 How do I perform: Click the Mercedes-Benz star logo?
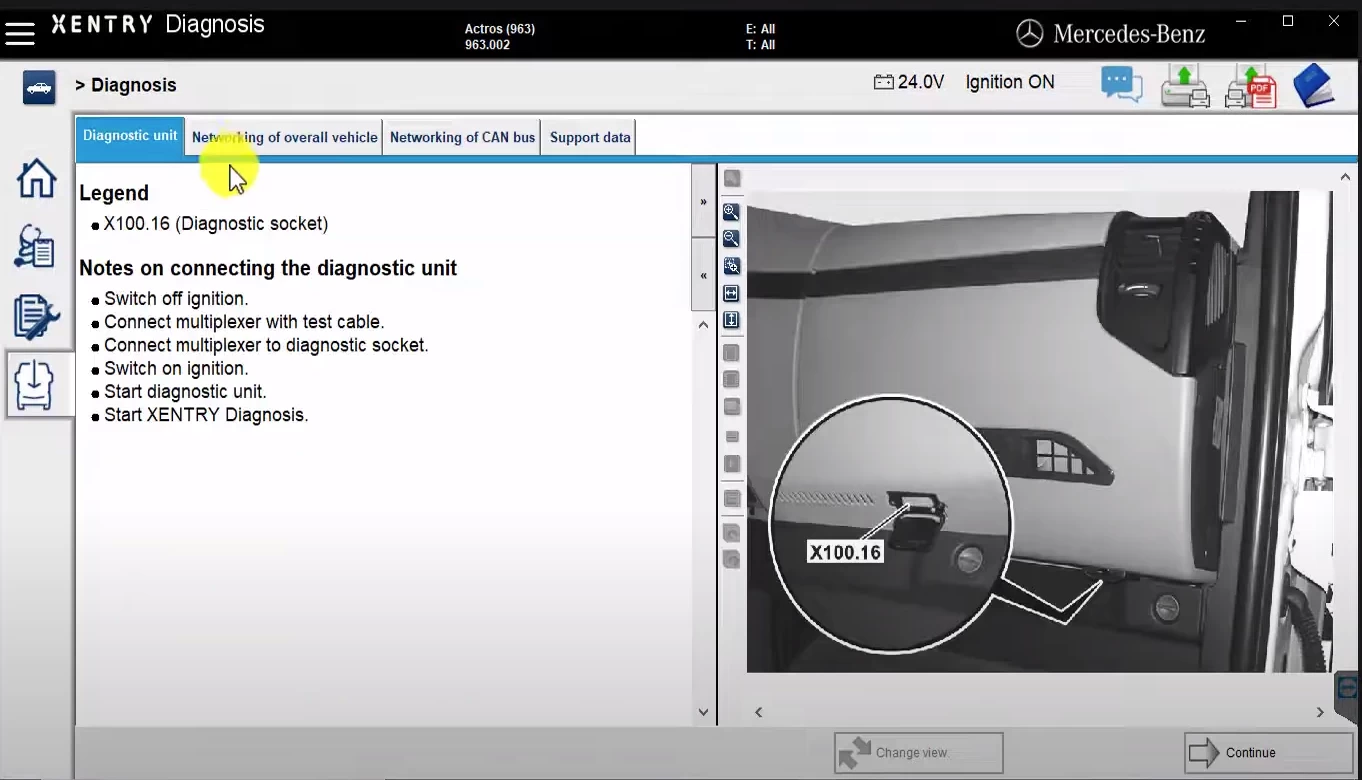pos(1029,34)
